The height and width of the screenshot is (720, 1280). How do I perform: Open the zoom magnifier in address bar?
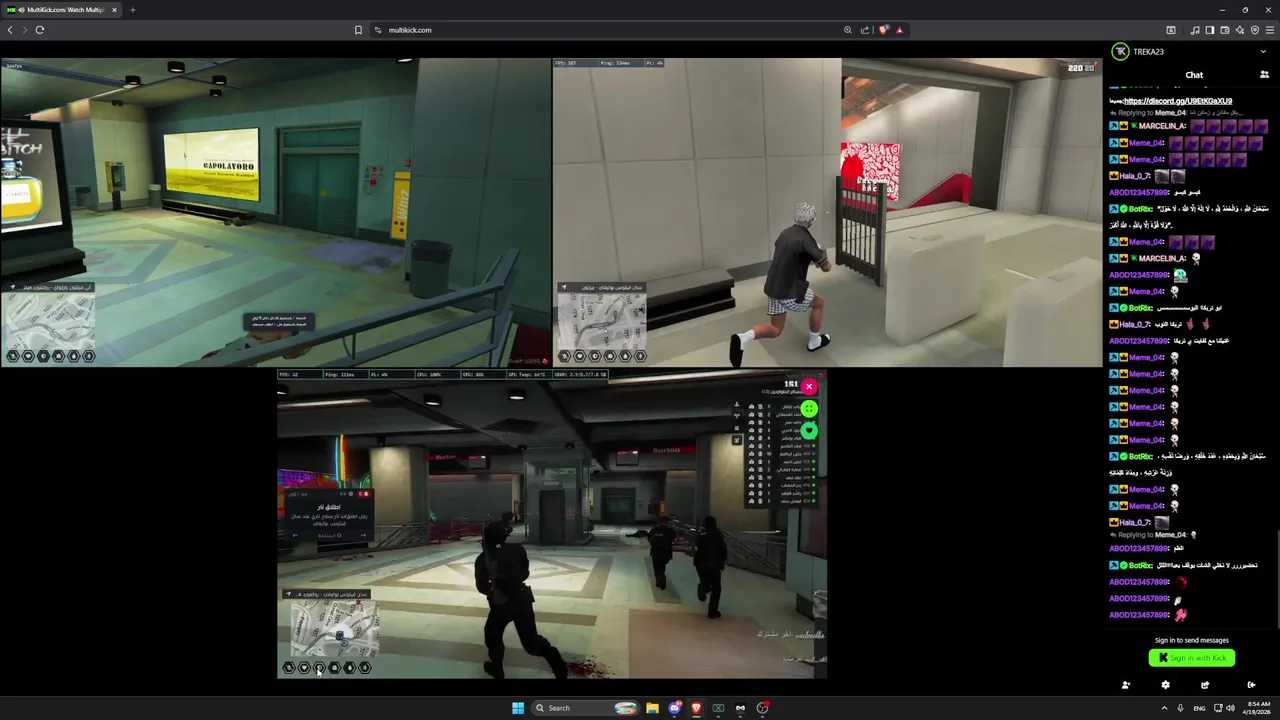click(x=848, y=30)
